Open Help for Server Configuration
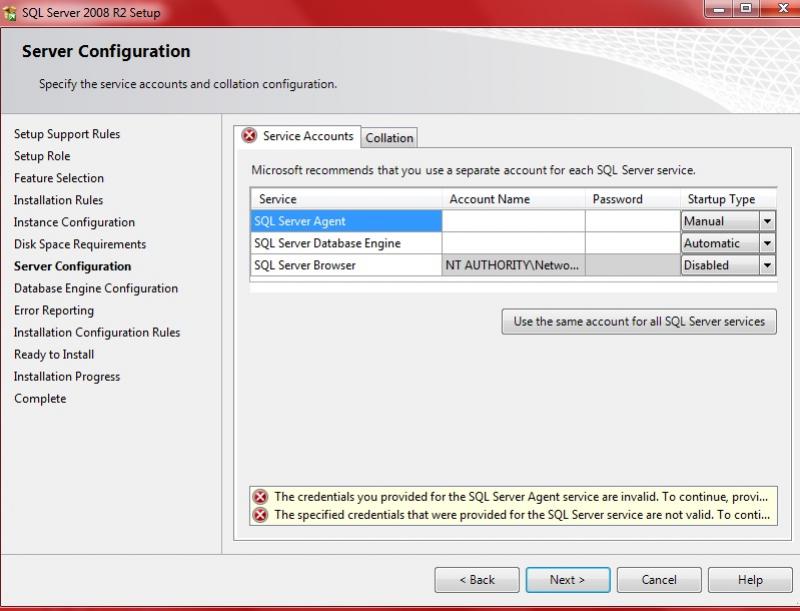Viewport: 800px width, 611px height. (750, 580)
